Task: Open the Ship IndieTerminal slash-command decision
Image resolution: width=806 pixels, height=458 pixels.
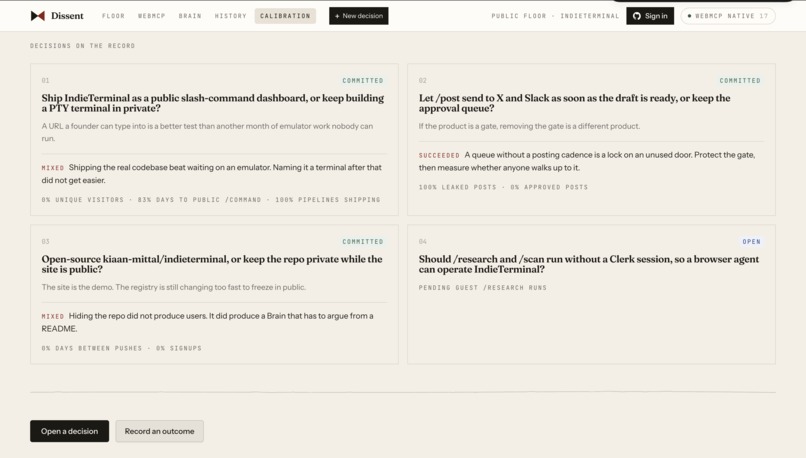Action: click(213, 103)
